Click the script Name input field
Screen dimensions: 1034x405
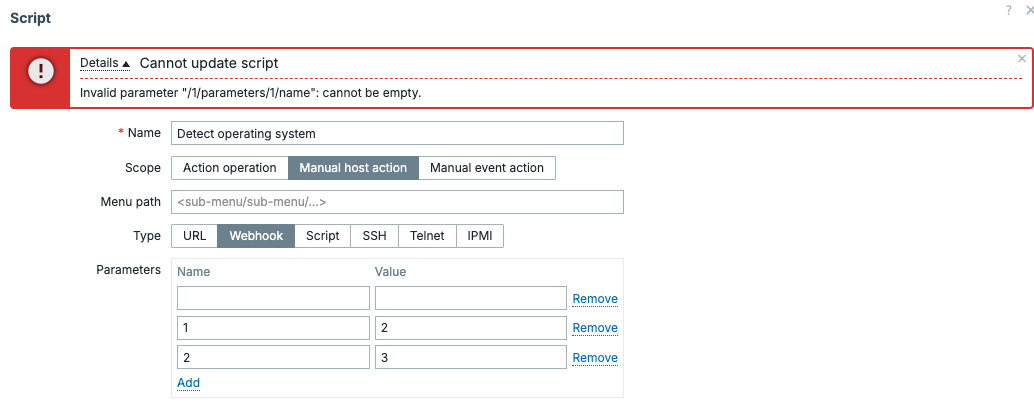[397, 133]
